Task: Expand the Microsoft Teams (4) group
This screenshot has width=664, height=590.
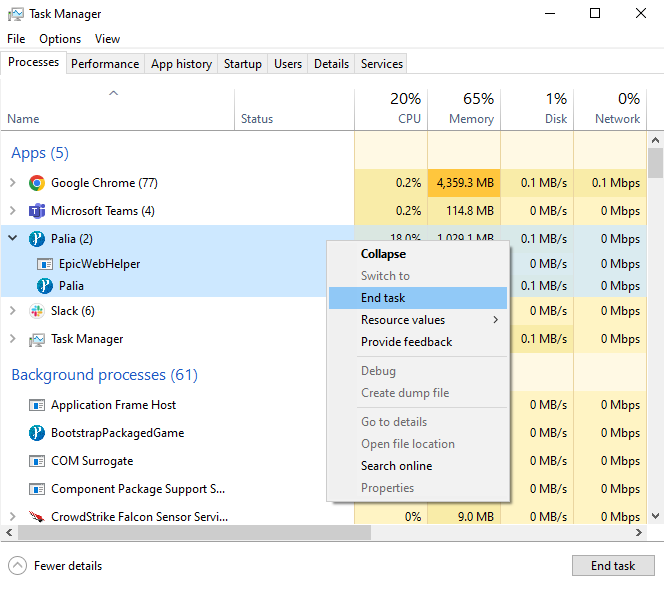Action: [13, 211]
